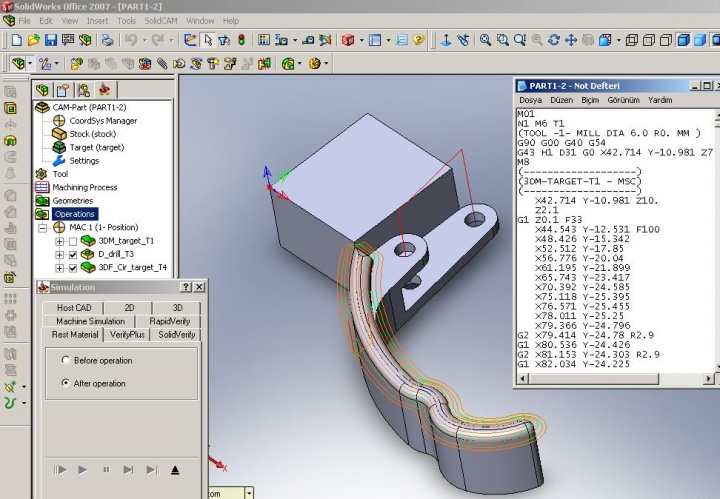The height and width of the screenshot is (499, 720).
Task: Click the Save icon in toolbar
Action: (51, 40)
